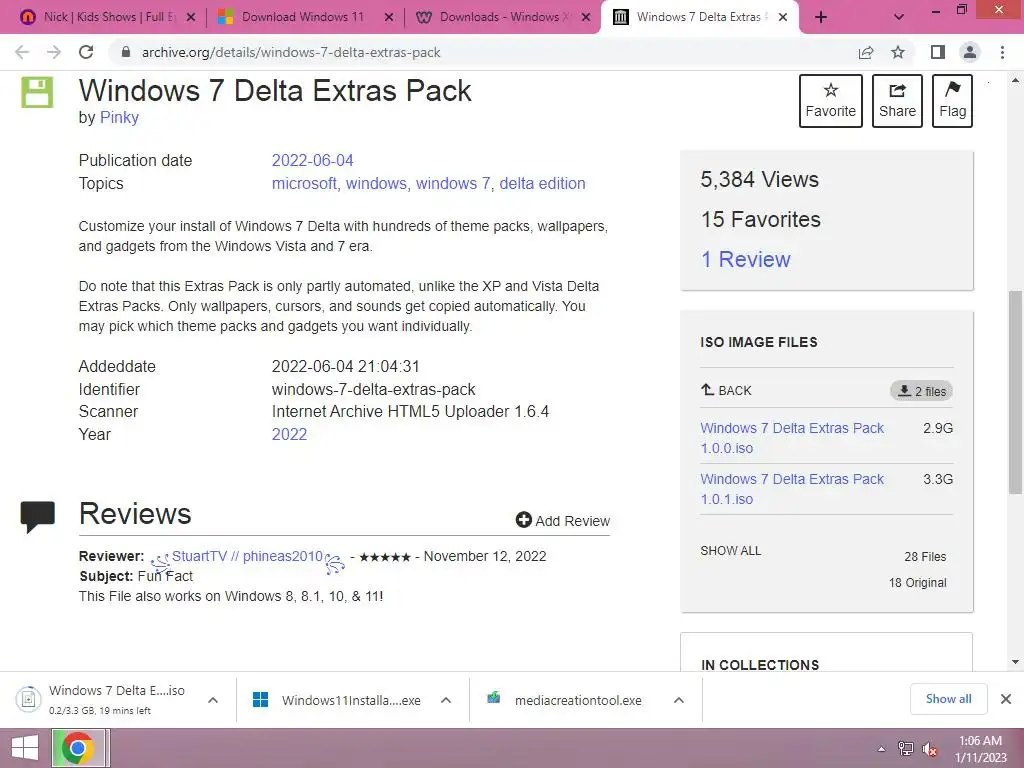Screen dimensions: 1024x768
Task: Open the windows topic link
Action: 376,184
